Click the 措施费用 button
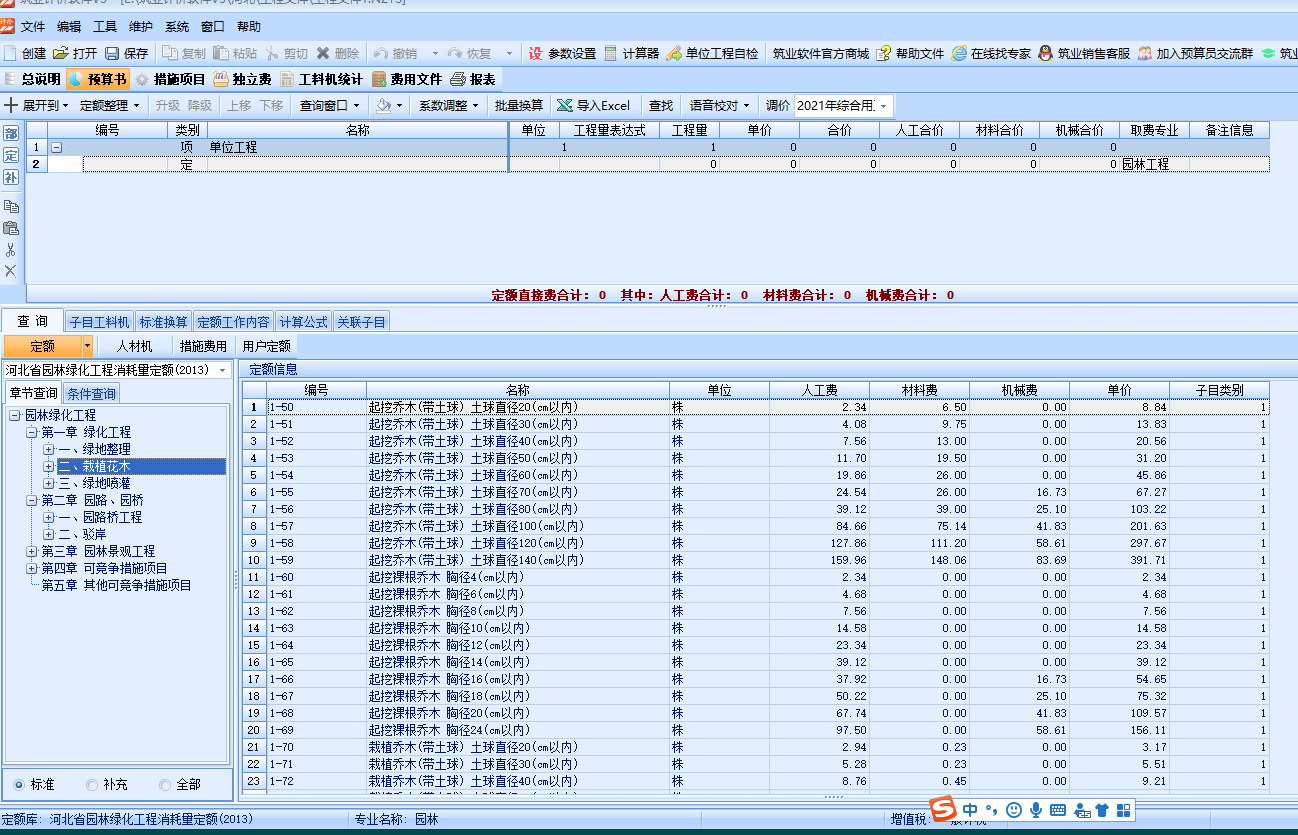The height and width of the screenshot is (835, 1298). coord(203,346)
